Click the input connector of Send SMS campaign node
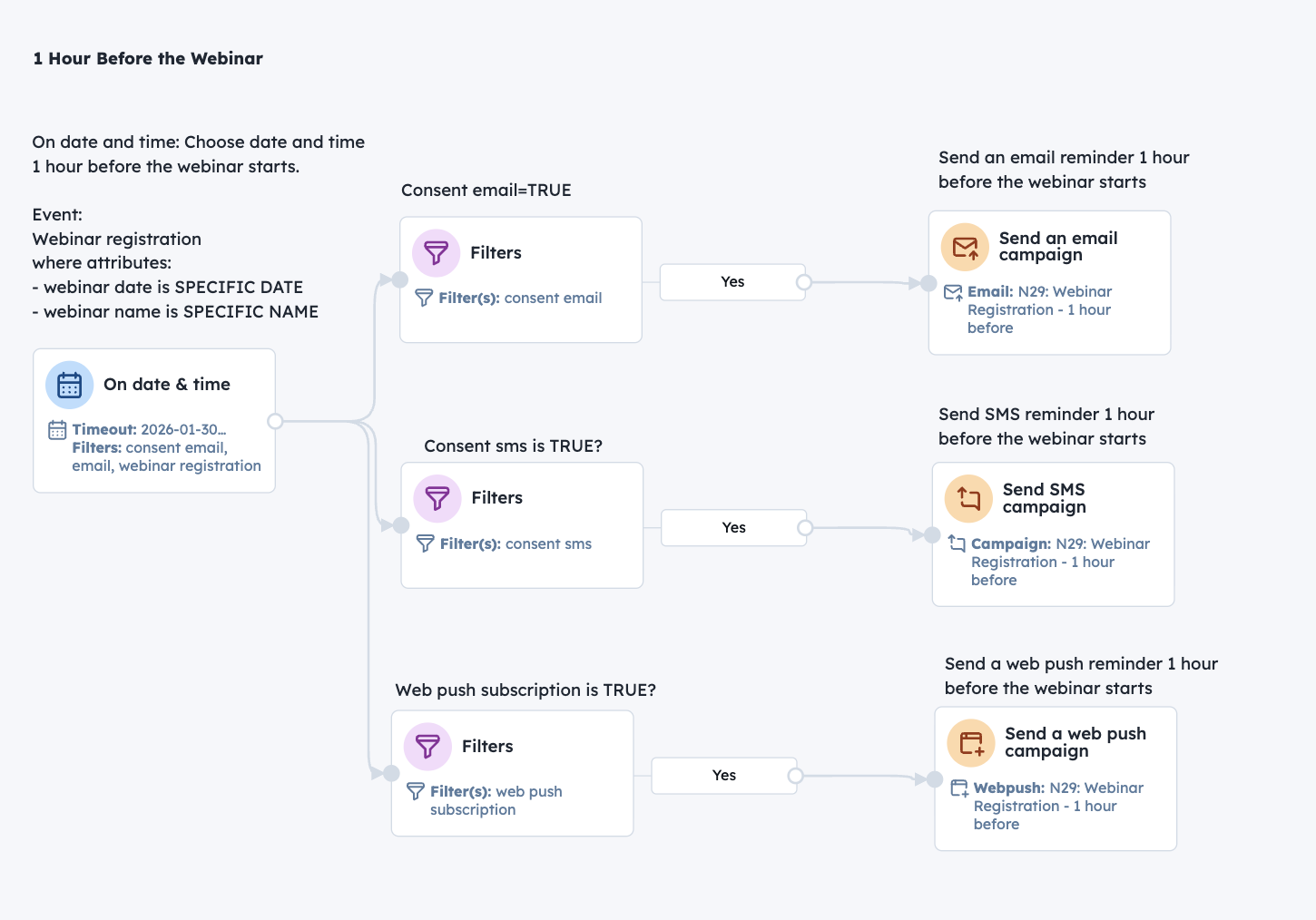The image size is (1316, 920). [x=932, y=535]
